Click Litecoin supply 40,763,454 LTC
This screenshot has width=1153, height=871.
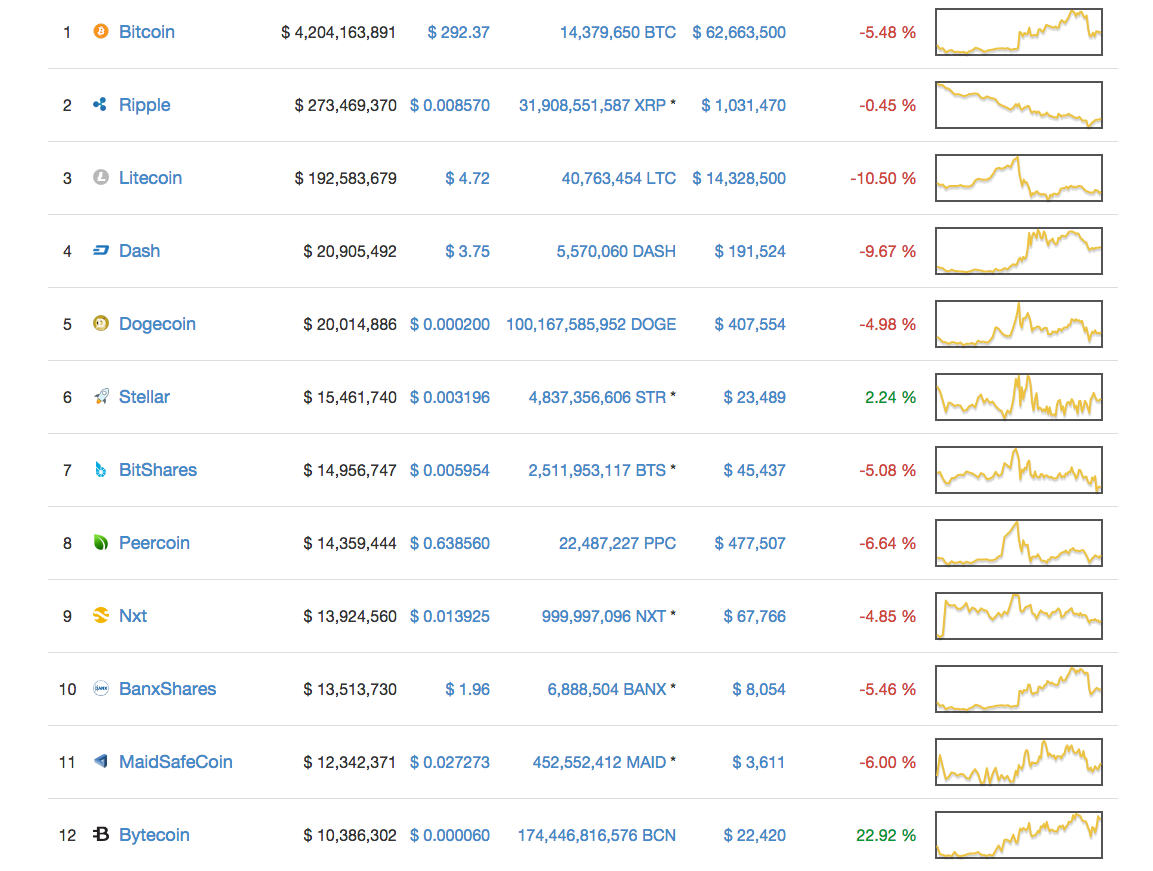618,178
